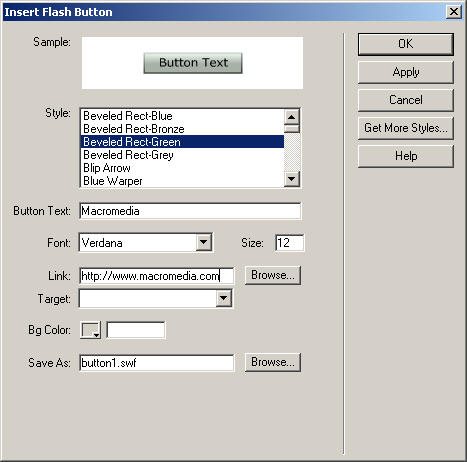This screenshot has width=467, height=462.
Task: Cancel the Insert Flash Button dialog
Action: [406, 100]
